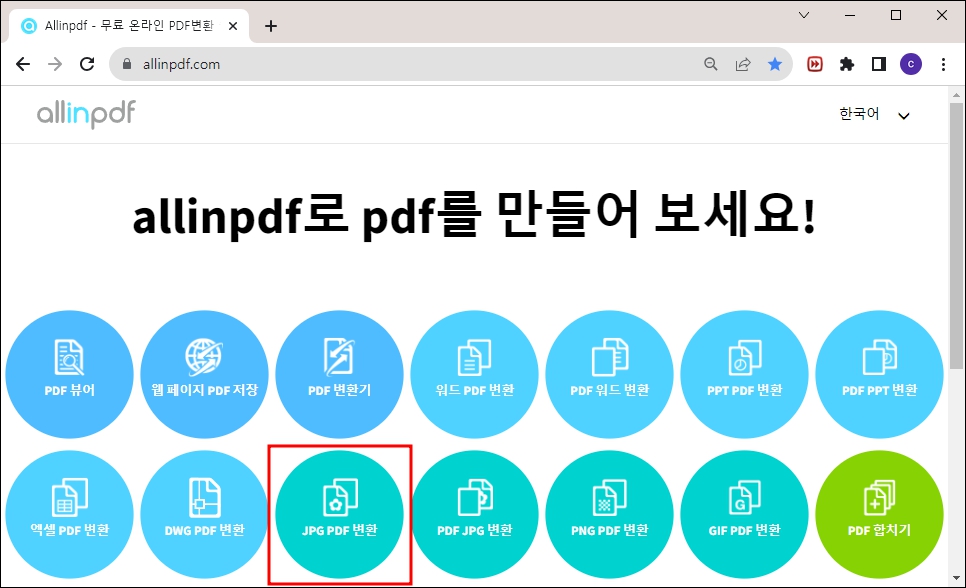Click the scrollbar down arrow

(x=956, y=578)
